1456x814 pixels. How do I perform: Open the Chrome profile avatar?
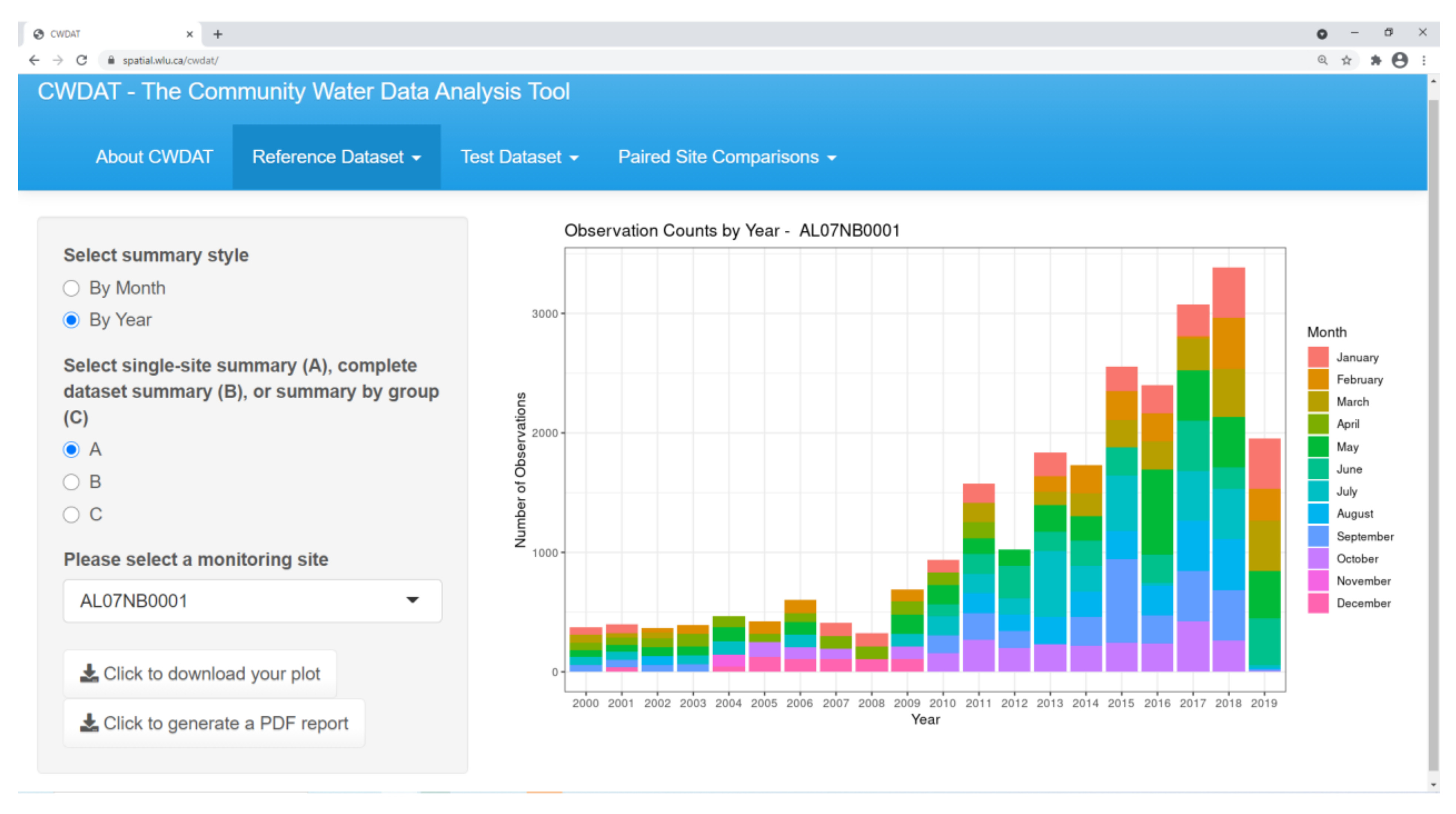click(1399, 60)
